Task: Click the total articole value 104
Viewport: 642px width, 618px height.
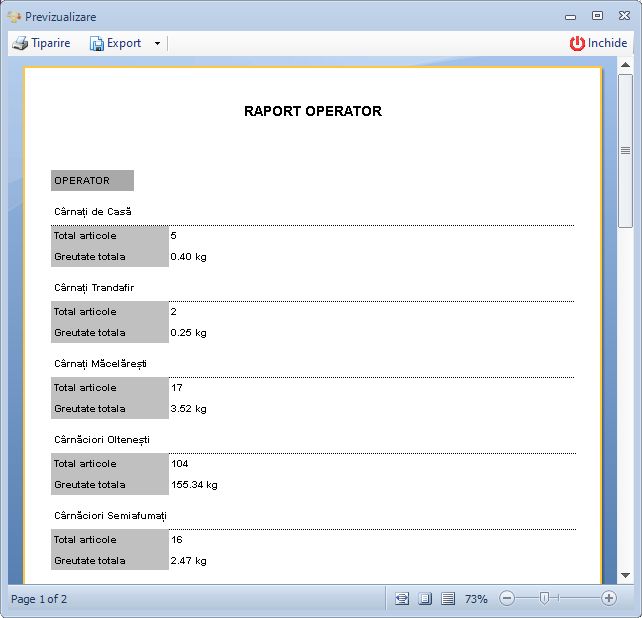Action: pos(180,464)
